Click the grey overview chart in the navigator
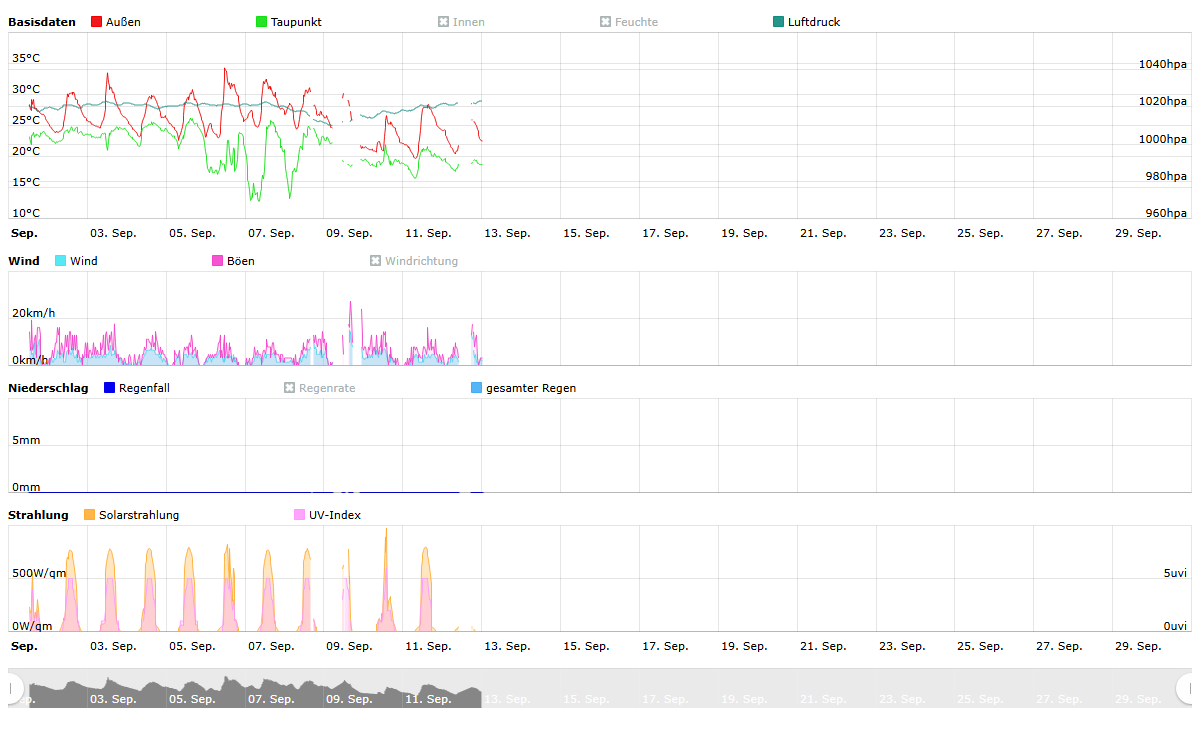This screenshot has width=1200, height=750. coord(255,691)
